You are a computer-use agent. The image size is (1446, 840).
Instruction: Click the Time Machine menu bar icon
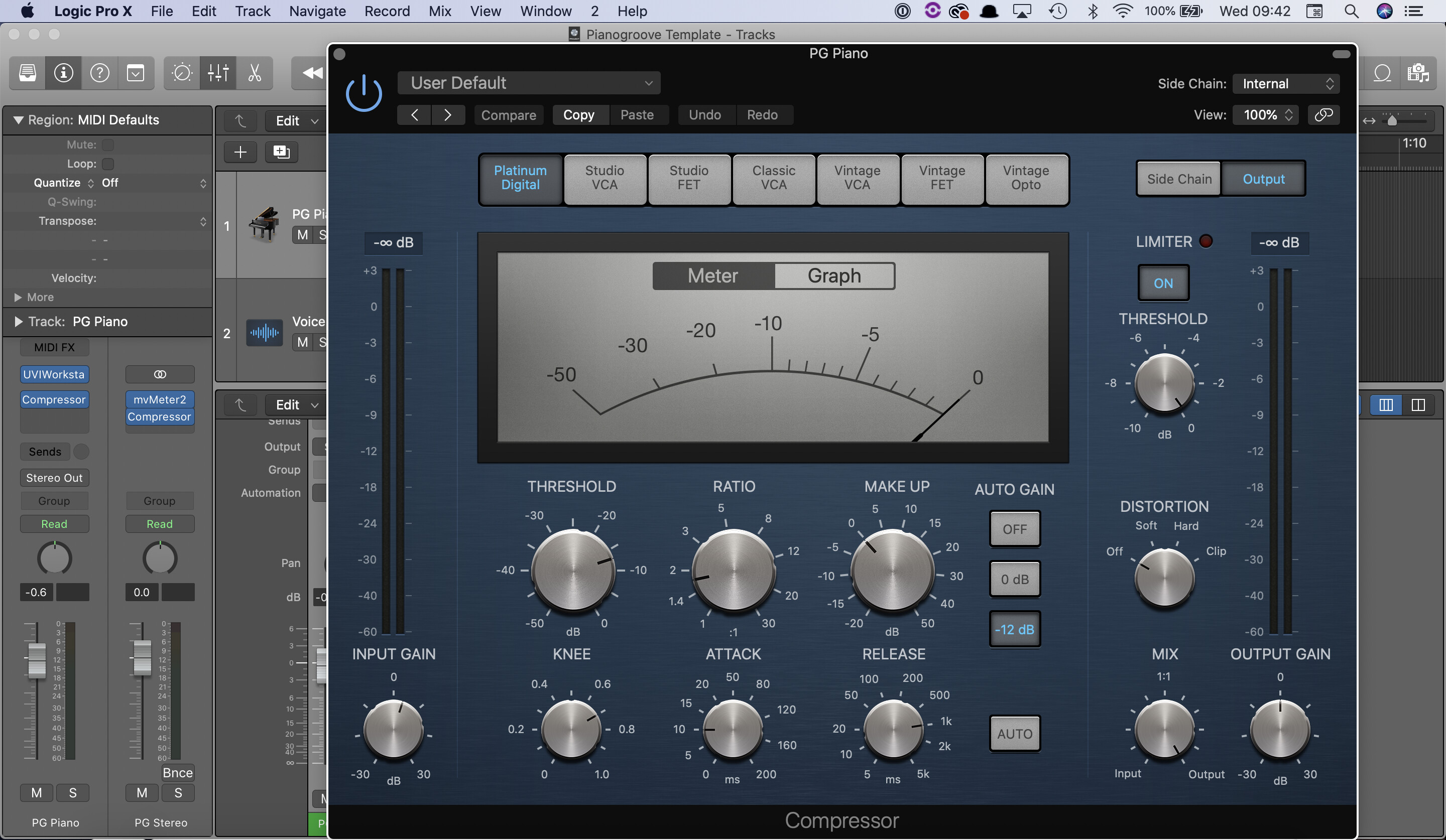(1057, 11)
